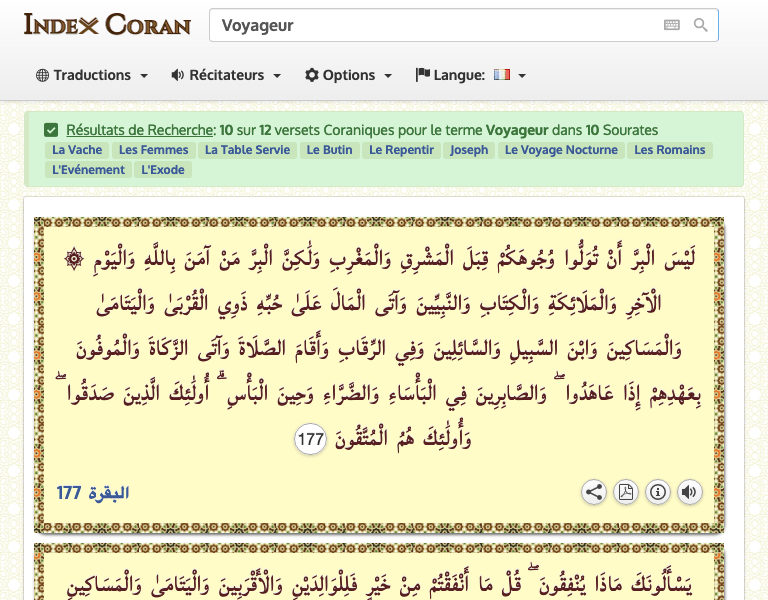This screenshot has height=600, width=768.
Task: Click into the Voyageur search field
Action: tap(430, 26)
